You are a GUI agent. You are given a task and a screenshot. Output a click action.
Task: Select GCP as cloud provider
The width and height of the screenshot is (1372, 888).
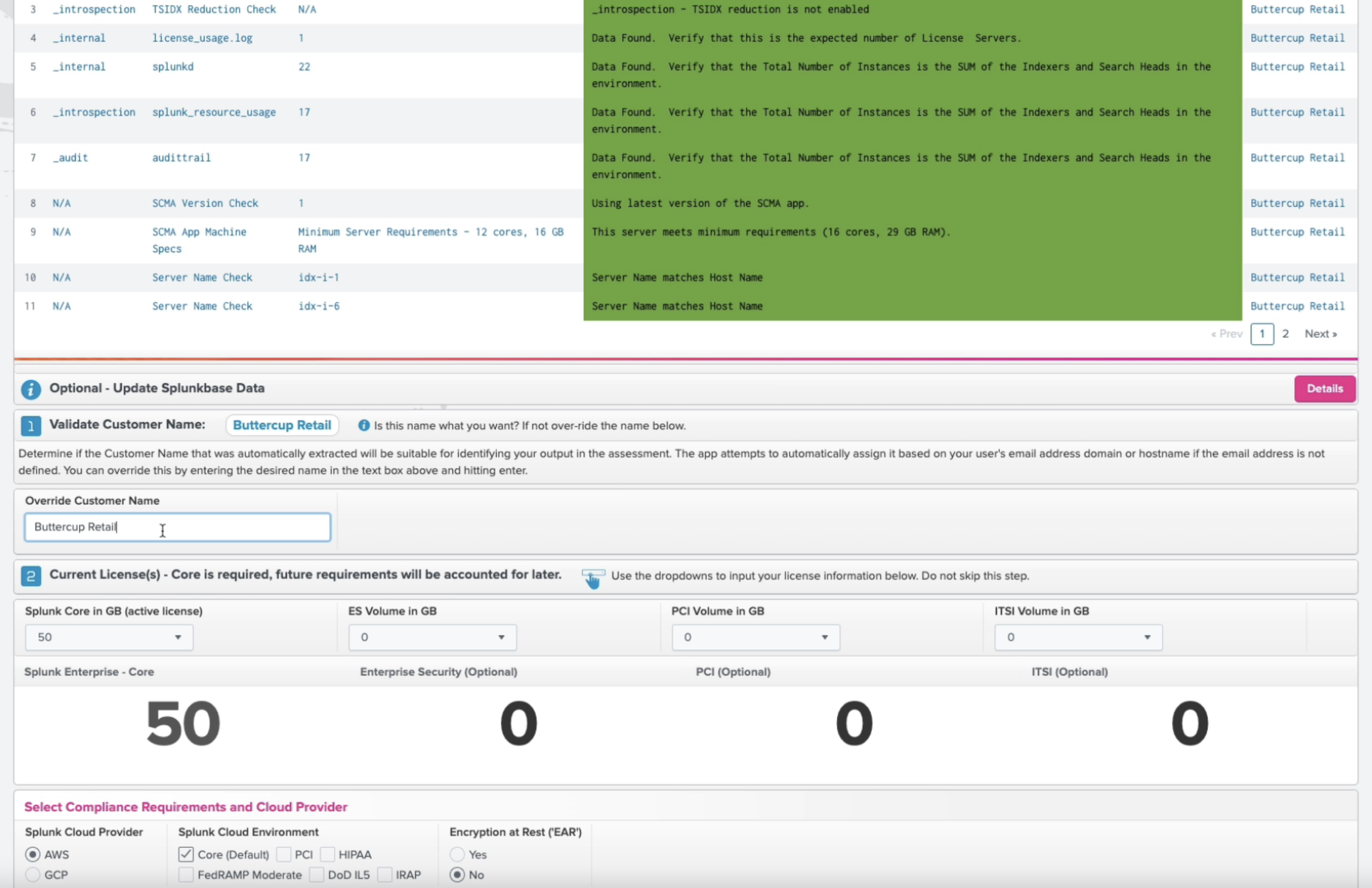(x=33, y=875)
